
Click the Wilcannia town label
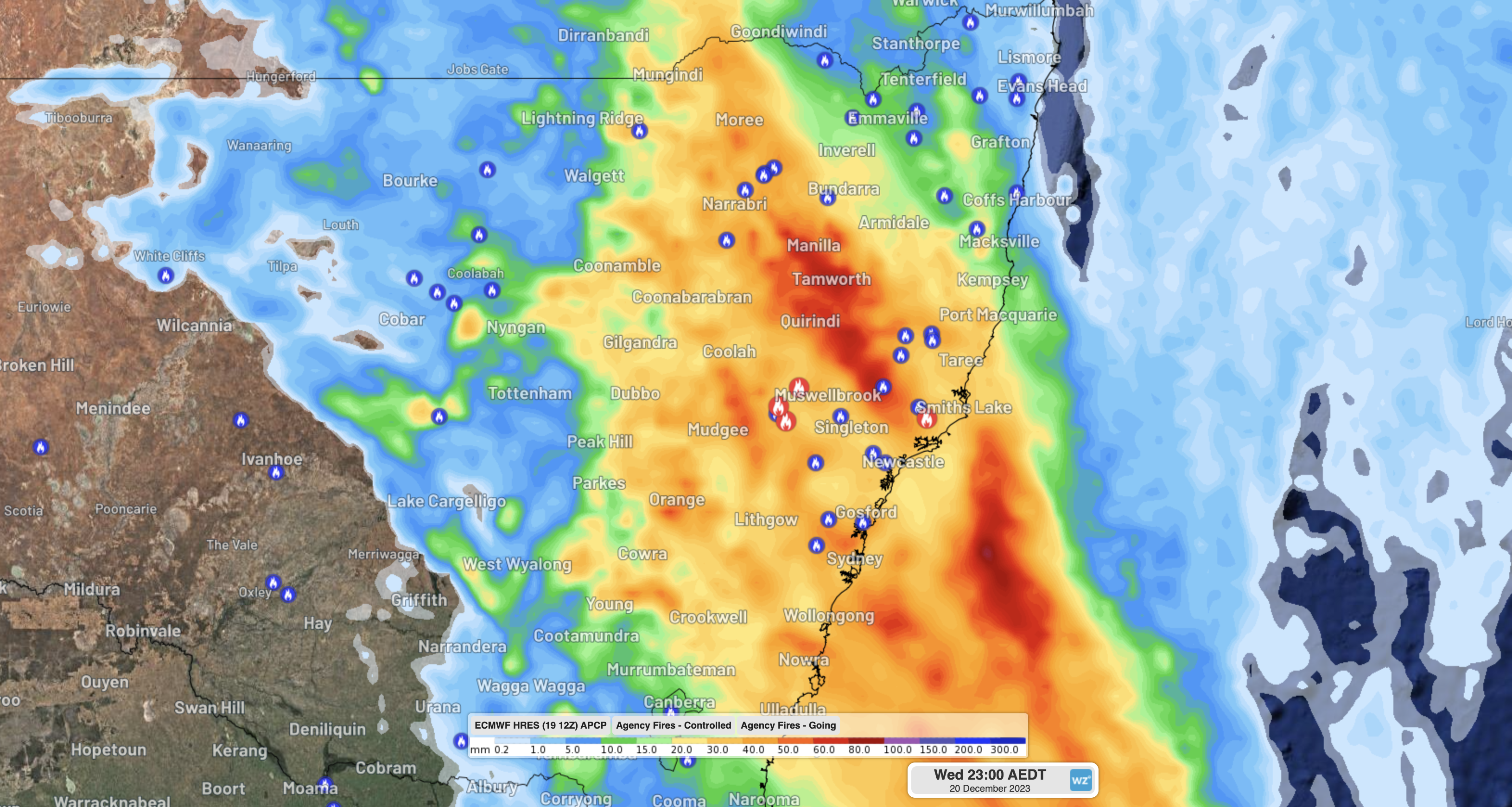click(x=194, y=326)
